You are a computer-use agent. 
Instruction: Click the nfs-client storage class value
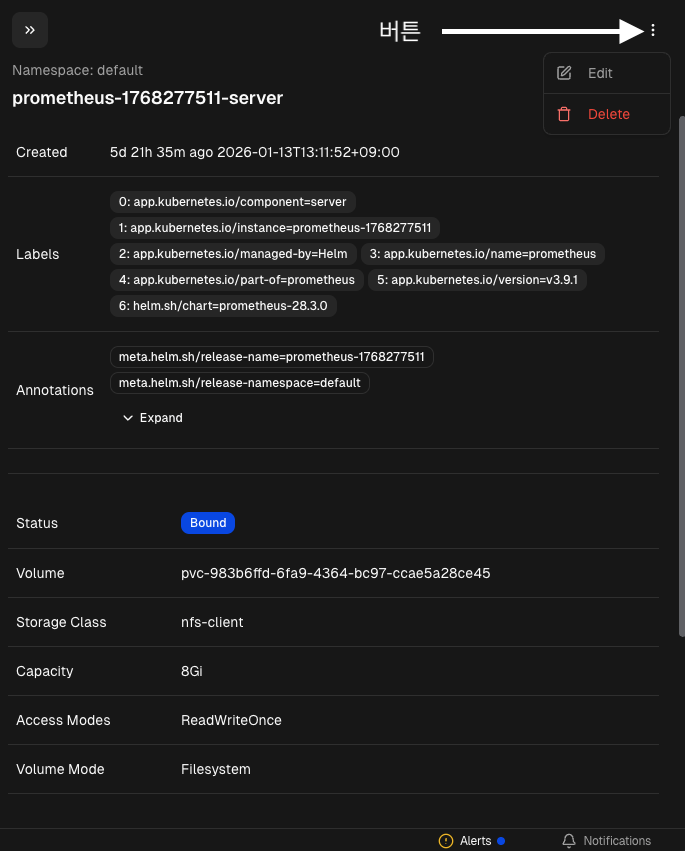[x=212, y=622]
